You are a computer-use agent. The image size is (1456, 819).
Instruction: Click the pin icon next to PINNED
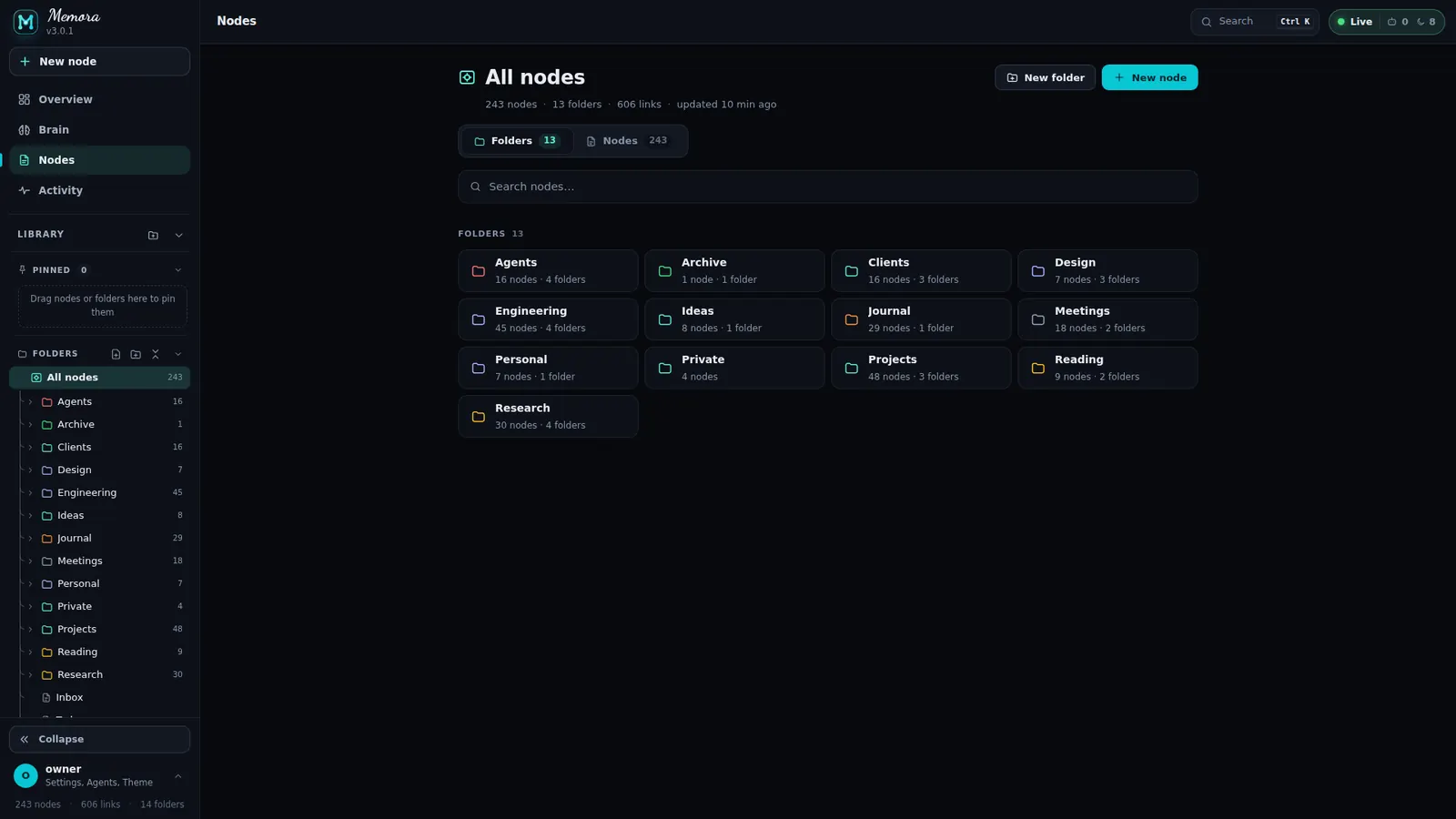tap(23, 270)
